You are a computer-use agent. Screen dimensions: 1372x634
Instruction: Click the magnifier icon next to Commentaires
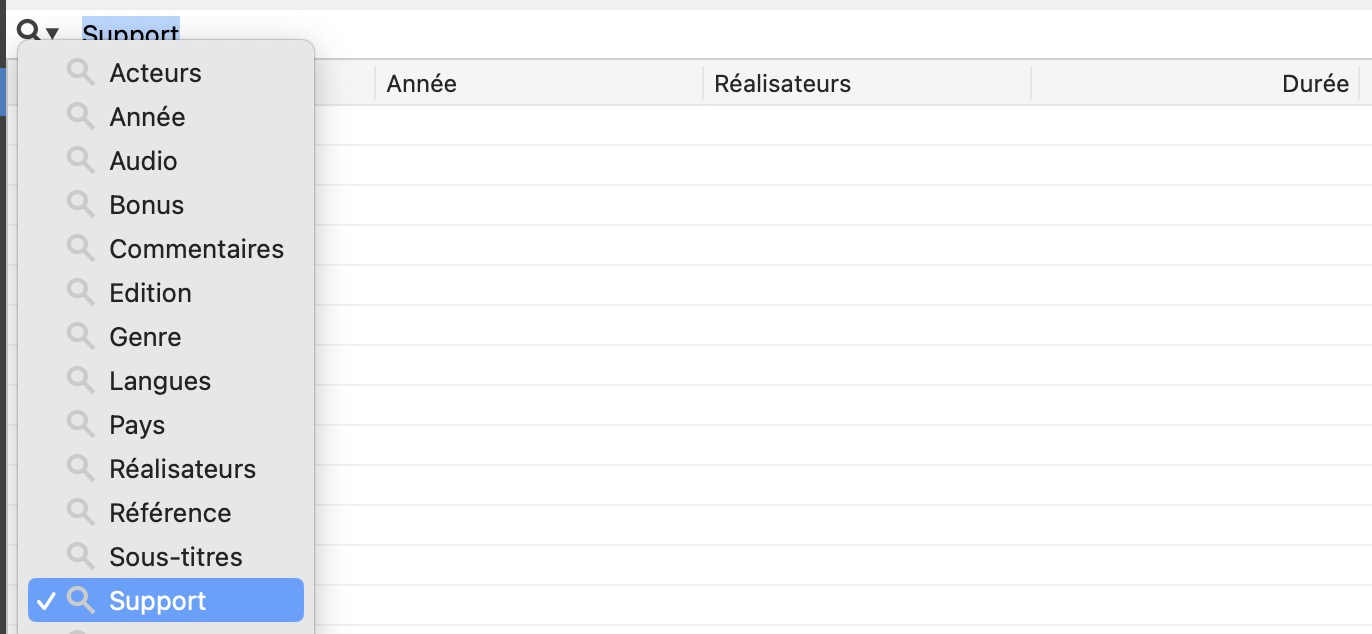point(81,248)
